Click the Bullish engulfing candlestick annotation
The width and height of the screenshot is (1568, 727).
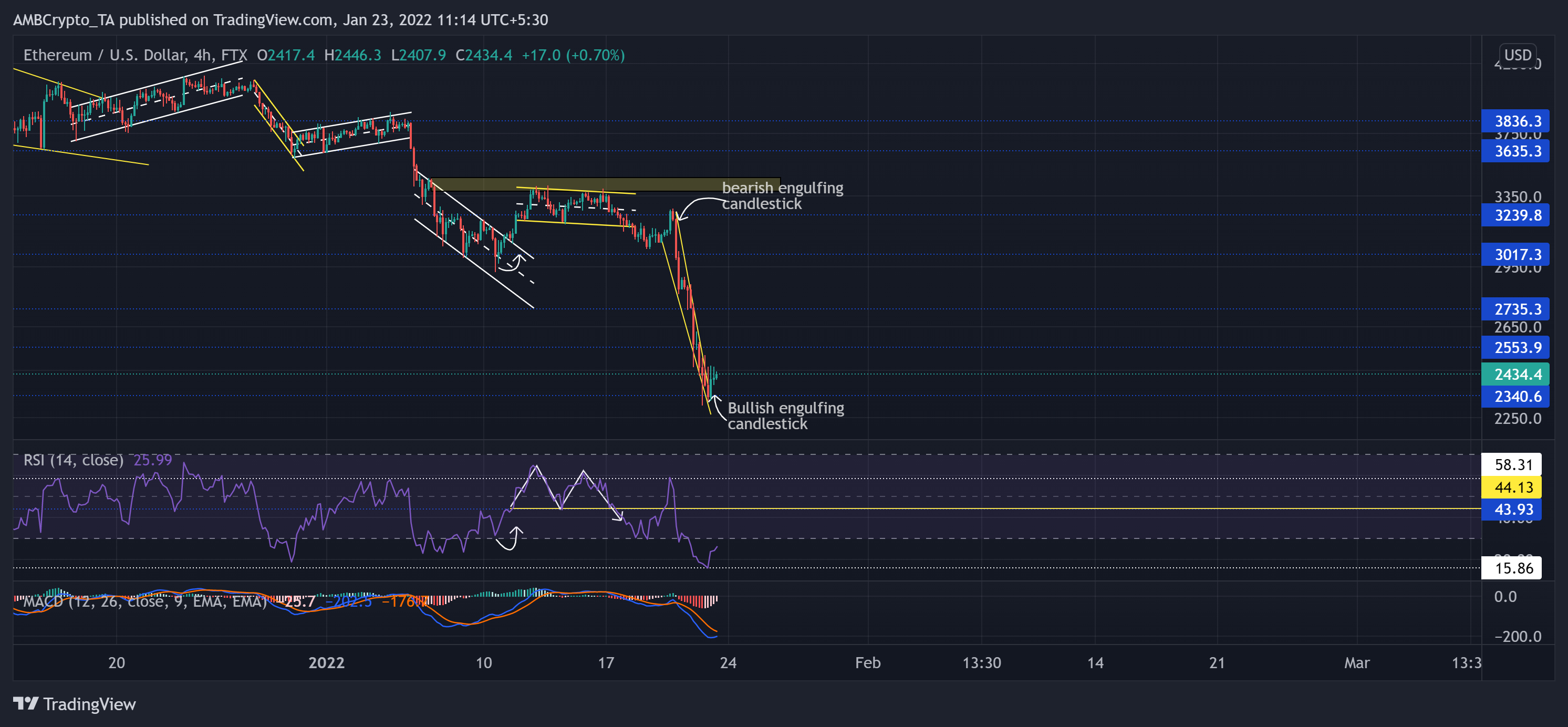pos(786,416)
